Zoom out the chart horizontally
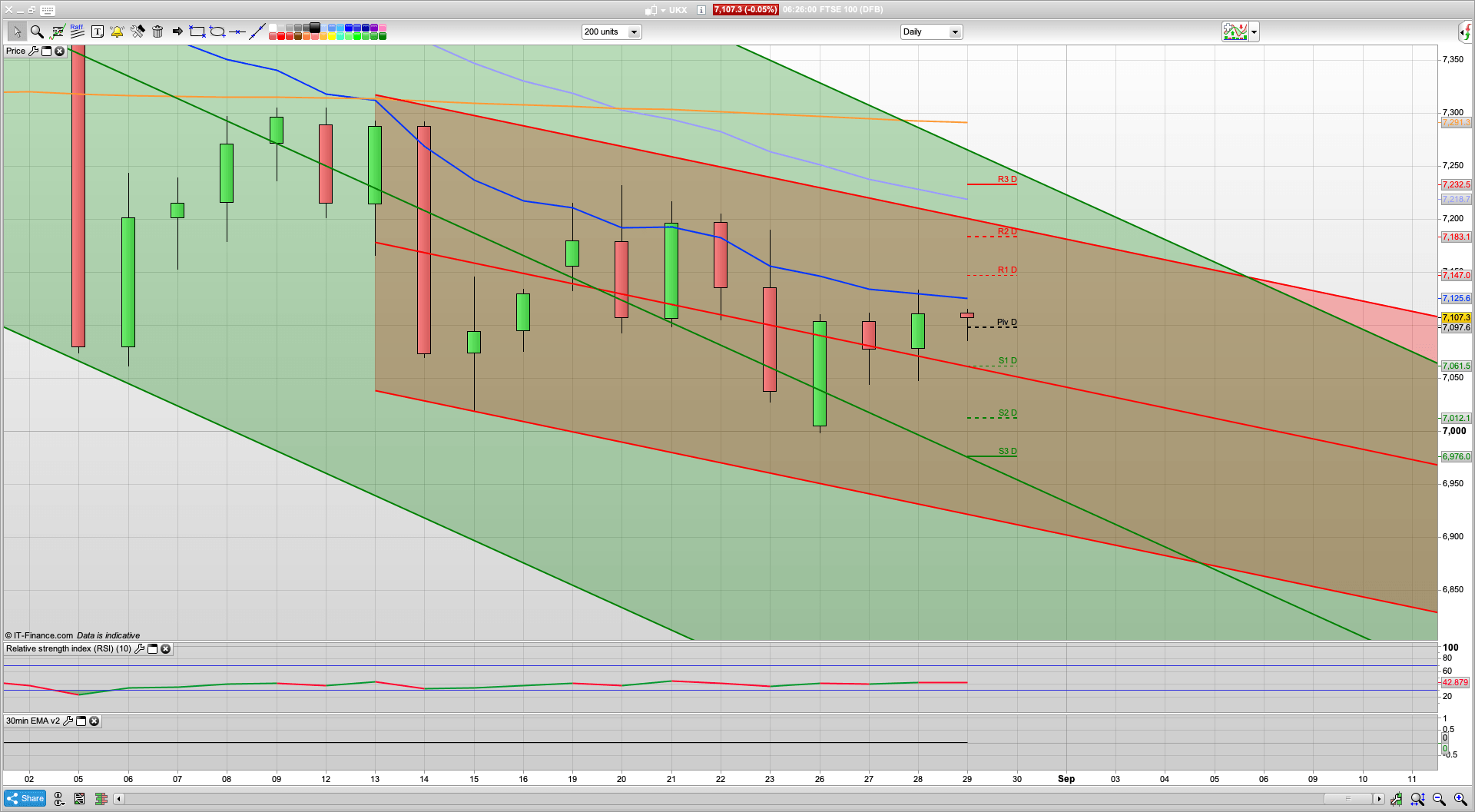This screenshot has width=1475, height=812. coord(1439,799)
